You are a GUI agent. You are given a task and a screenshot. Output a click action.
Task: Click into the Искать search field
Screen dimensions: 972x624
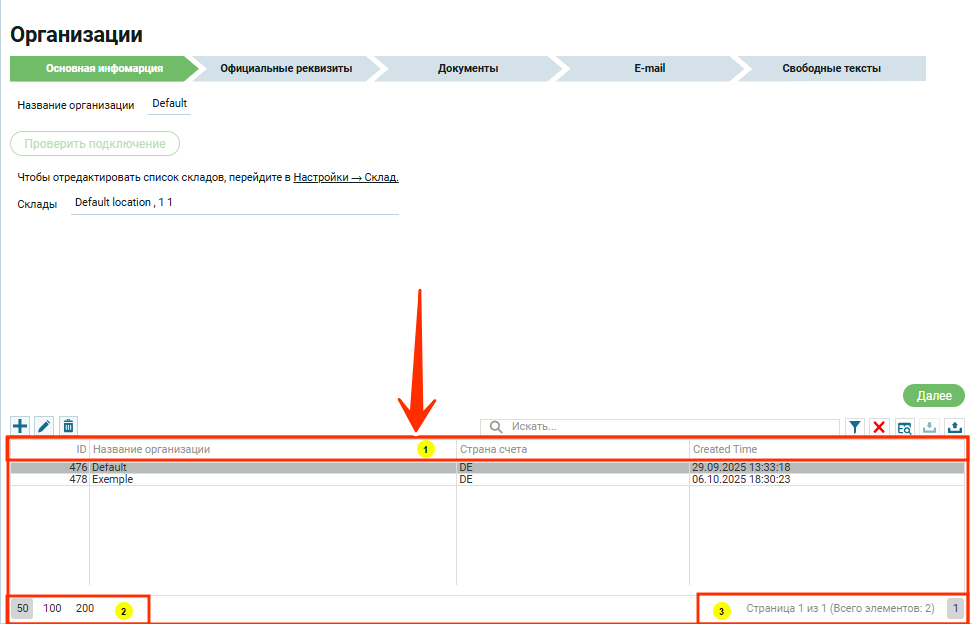point(670,427)
